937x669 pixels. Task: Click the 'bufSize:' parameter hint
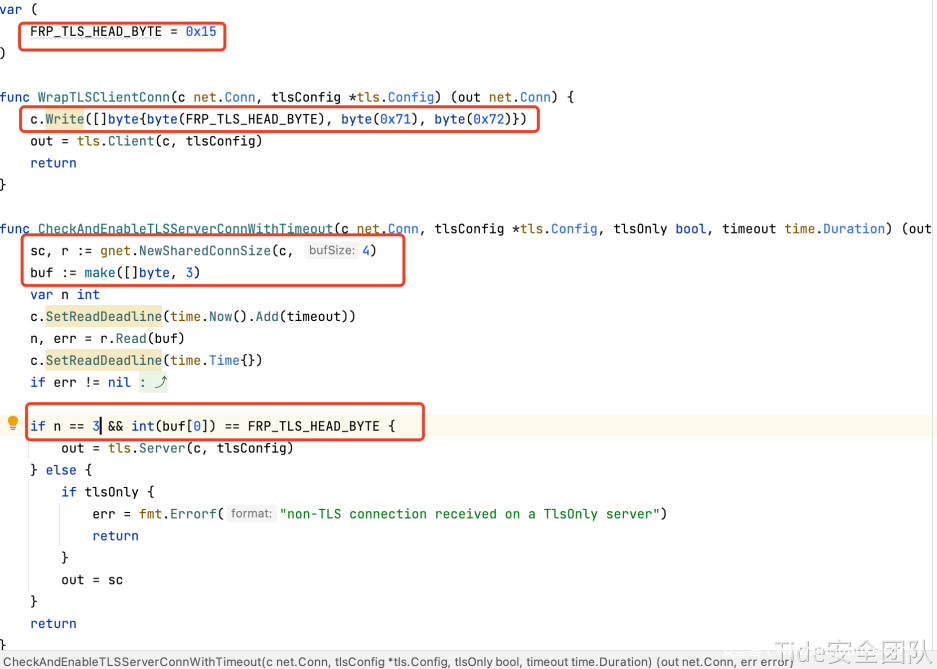(x=331, y=250)
